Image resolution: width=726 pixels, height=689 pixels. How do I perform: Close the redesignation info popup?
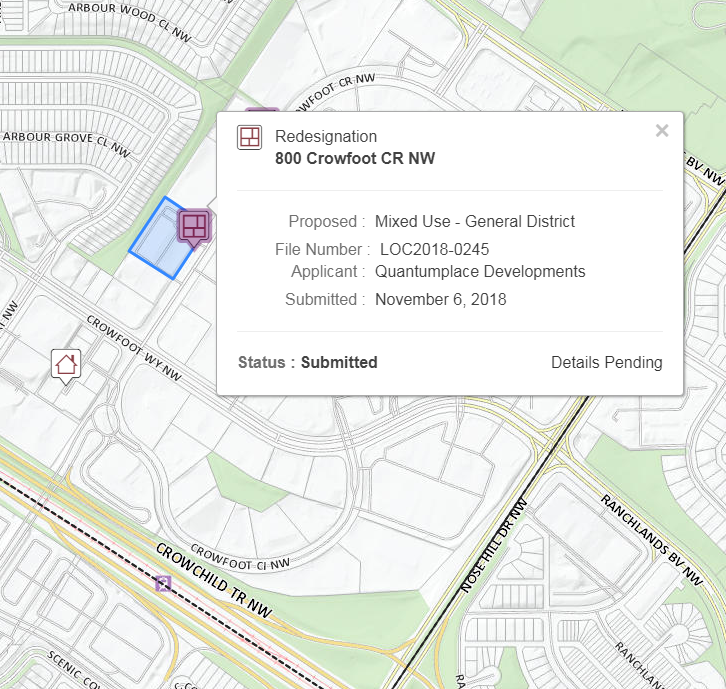click(x=661, y=130)
